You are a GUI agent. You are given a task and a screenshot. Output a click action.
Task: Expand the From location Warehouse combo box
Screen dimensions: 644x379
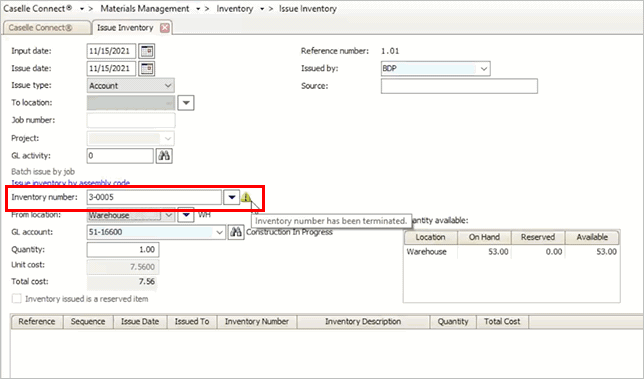[x=168, y=215]
